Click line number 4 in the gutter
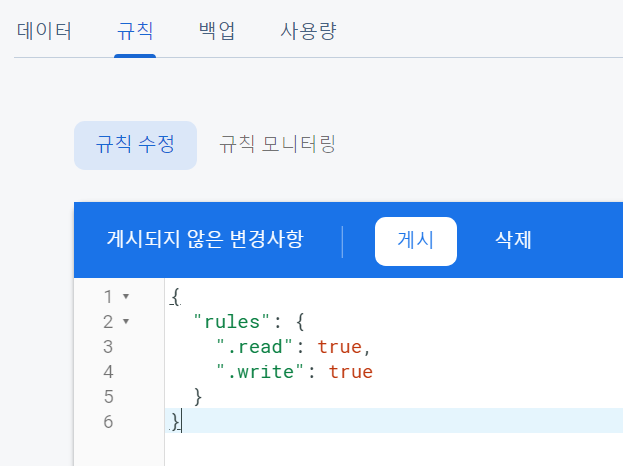This screenshot has width=623, height=466. 108,372
